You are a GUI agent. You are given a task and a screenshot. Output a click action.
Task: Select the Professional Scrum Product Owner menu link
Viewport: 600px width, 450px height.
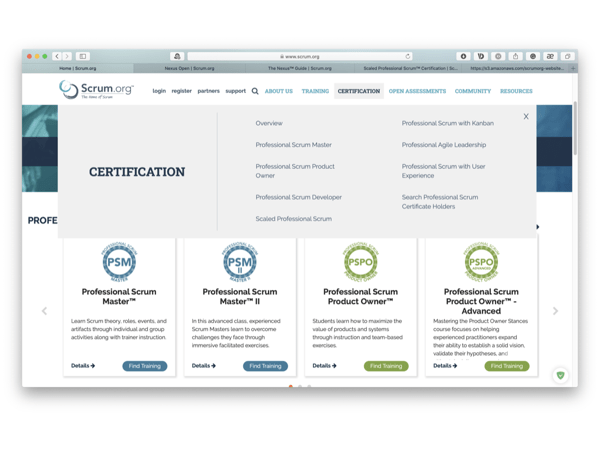point(295,171)
